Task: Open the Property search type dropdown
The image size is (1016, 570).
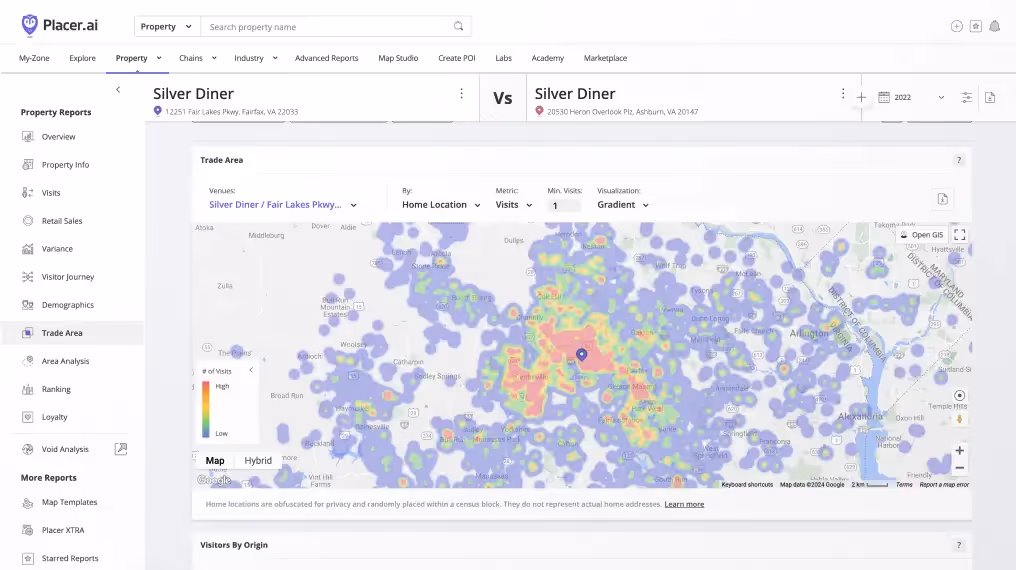Action: tap(167, 27)
